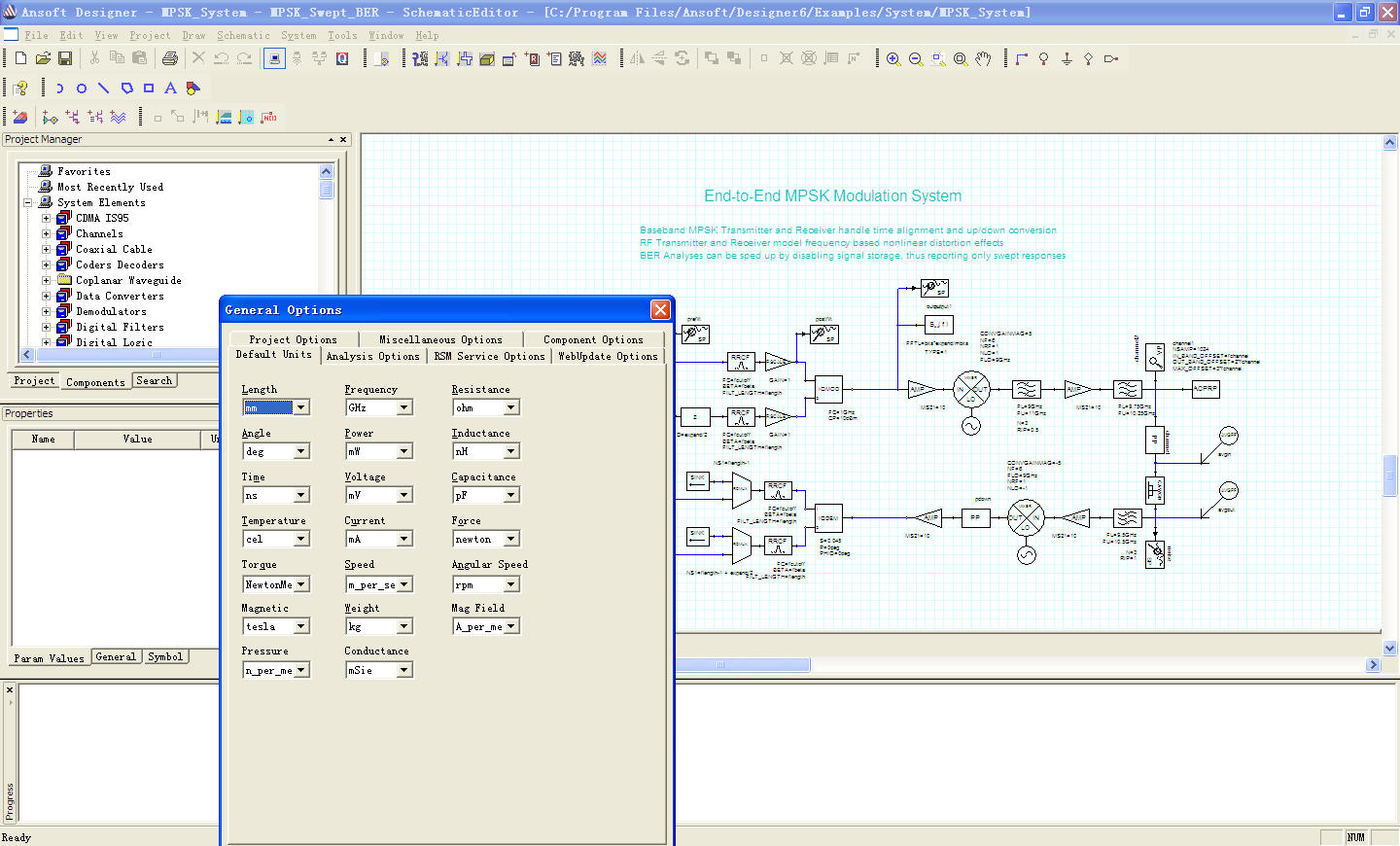Click the Zoom Area selection icon
The width and height of the screenshot is (1400, 846).
(938, 58)
